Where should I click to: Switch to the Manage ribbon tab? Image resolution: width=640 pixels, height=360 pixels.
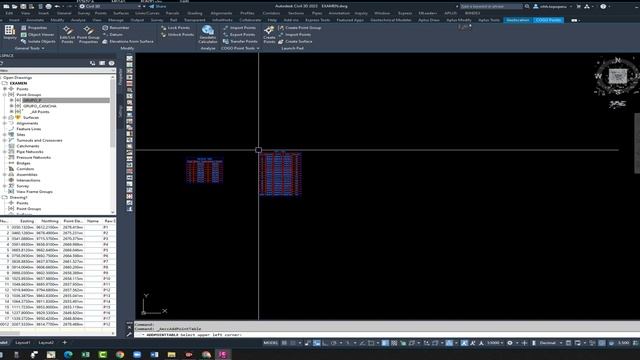click(x=116, y=20)
